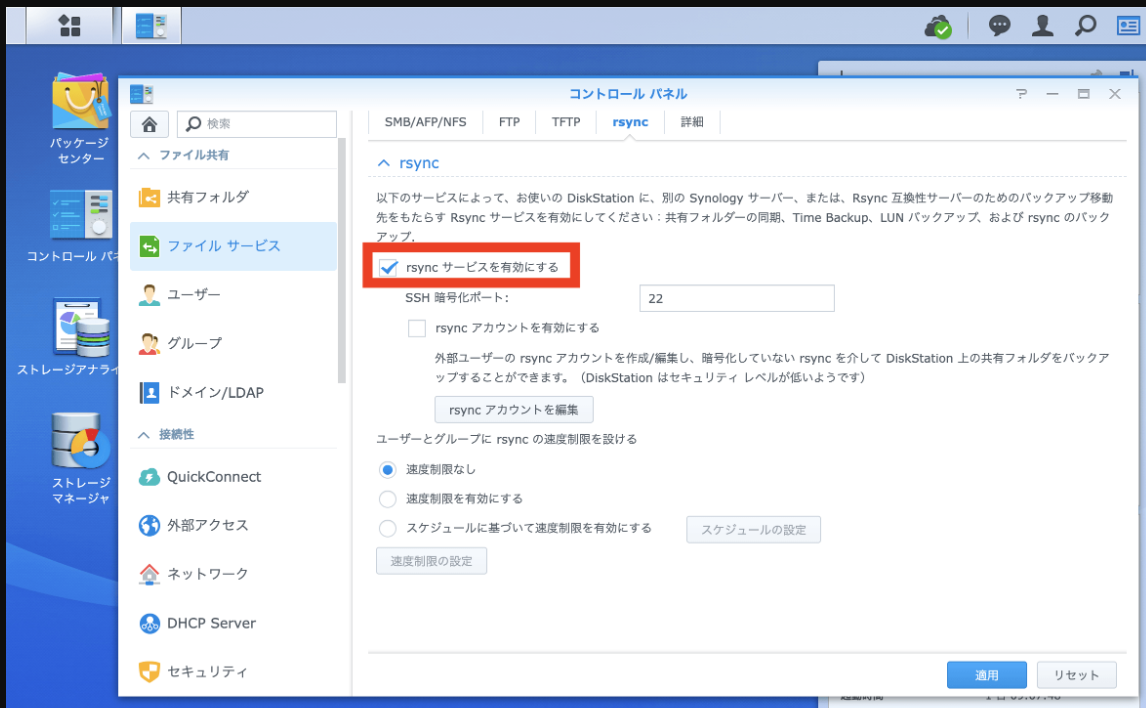Viewport: 1146px width, 708px height.
Task: Enable rsync アカウントを有効にする checkbox
Action: (x=417, y=328)
